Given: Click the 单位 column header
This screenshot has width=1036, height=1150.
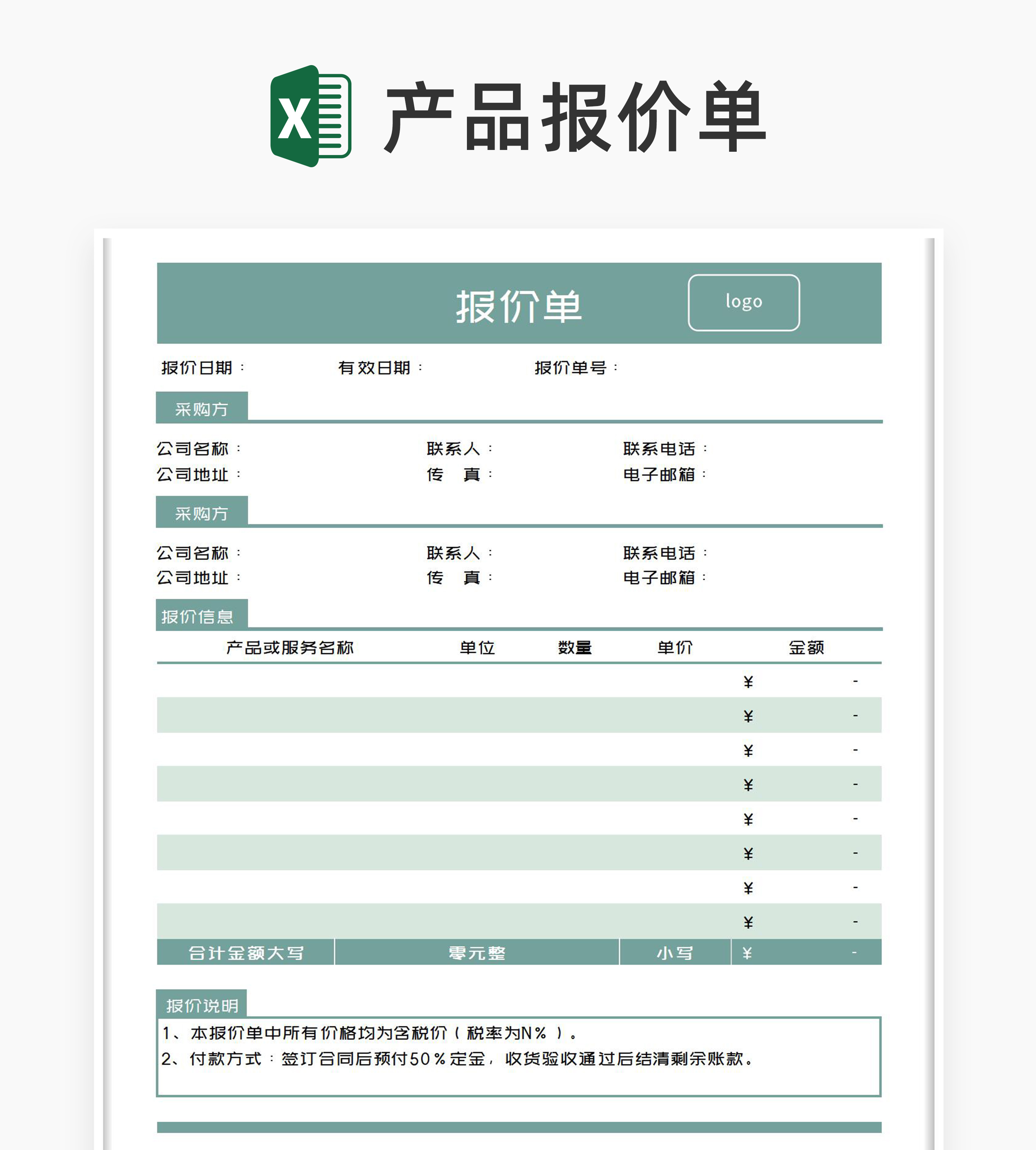Looking at the screenshot, I should (x=477, y=647).
